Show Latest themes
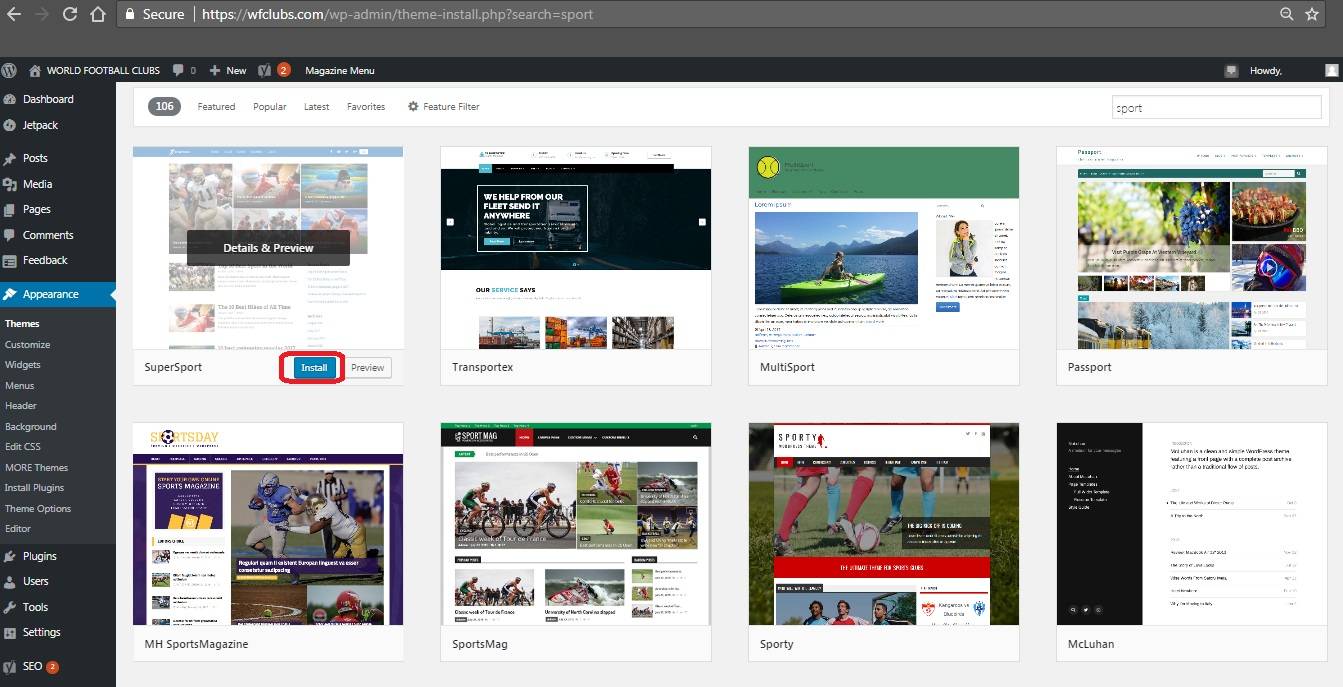 tap(317, 107)
